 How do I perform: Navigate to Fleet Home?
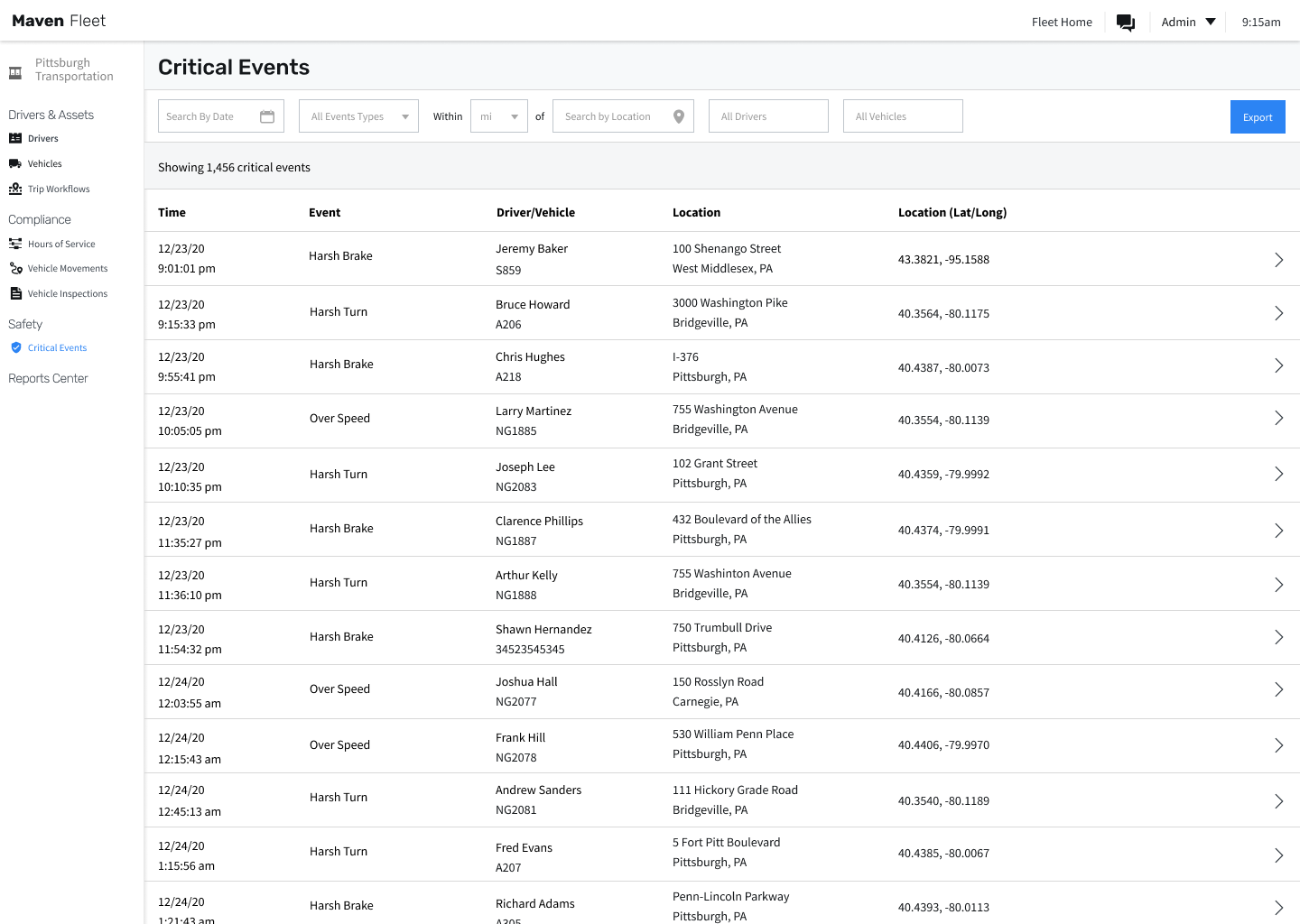(1062, 22)
